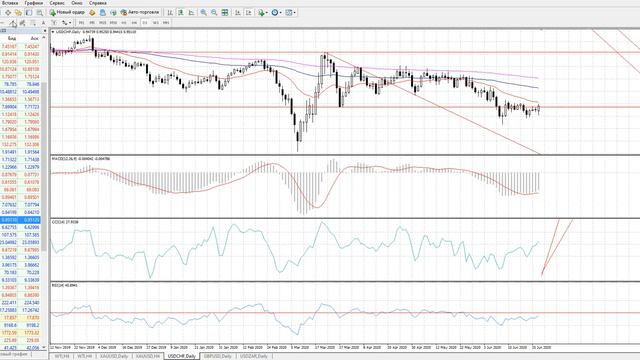Select the Market Watch row with bid 1772.50
640x360 pixels.
tap(20, 333)
